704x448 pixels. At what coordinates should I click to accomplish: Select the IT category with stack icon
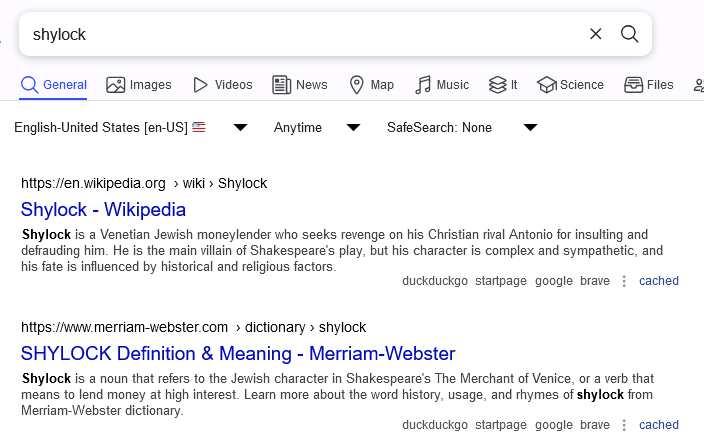[503, 85]
